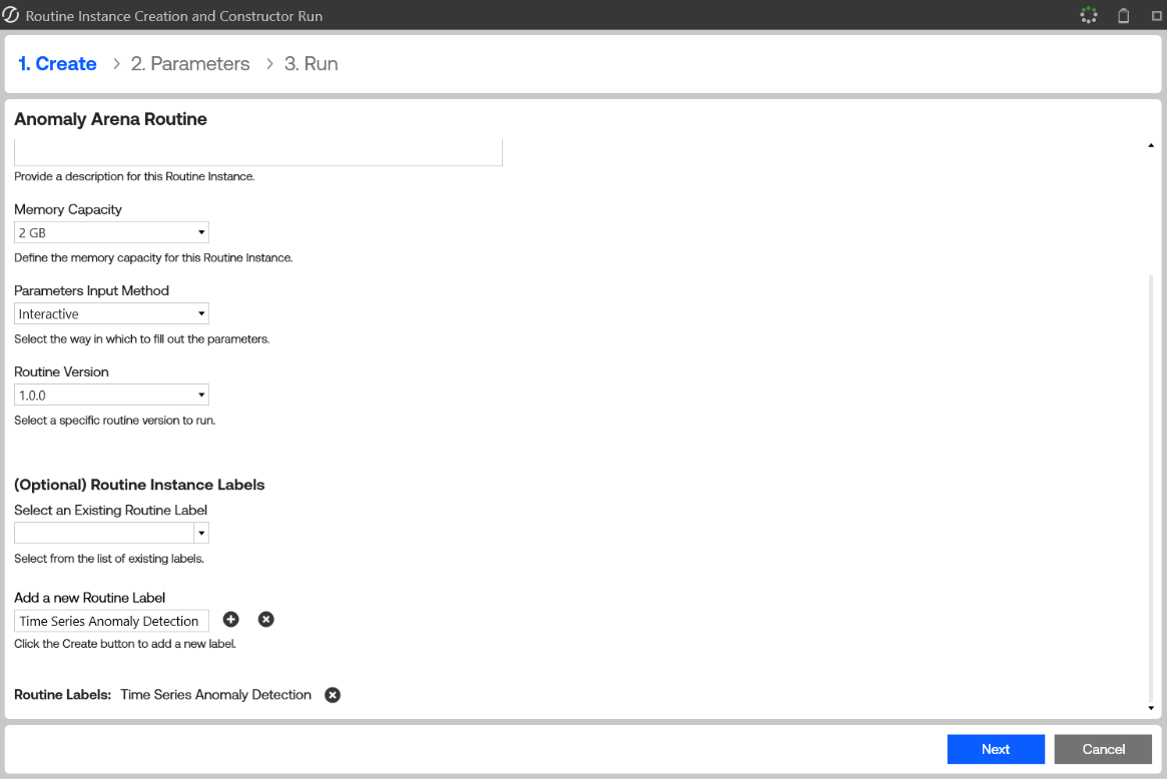Clear the new routine label field with X icon
The height and width of the screenshot is (779, 1167).
[x=266, y=619]
